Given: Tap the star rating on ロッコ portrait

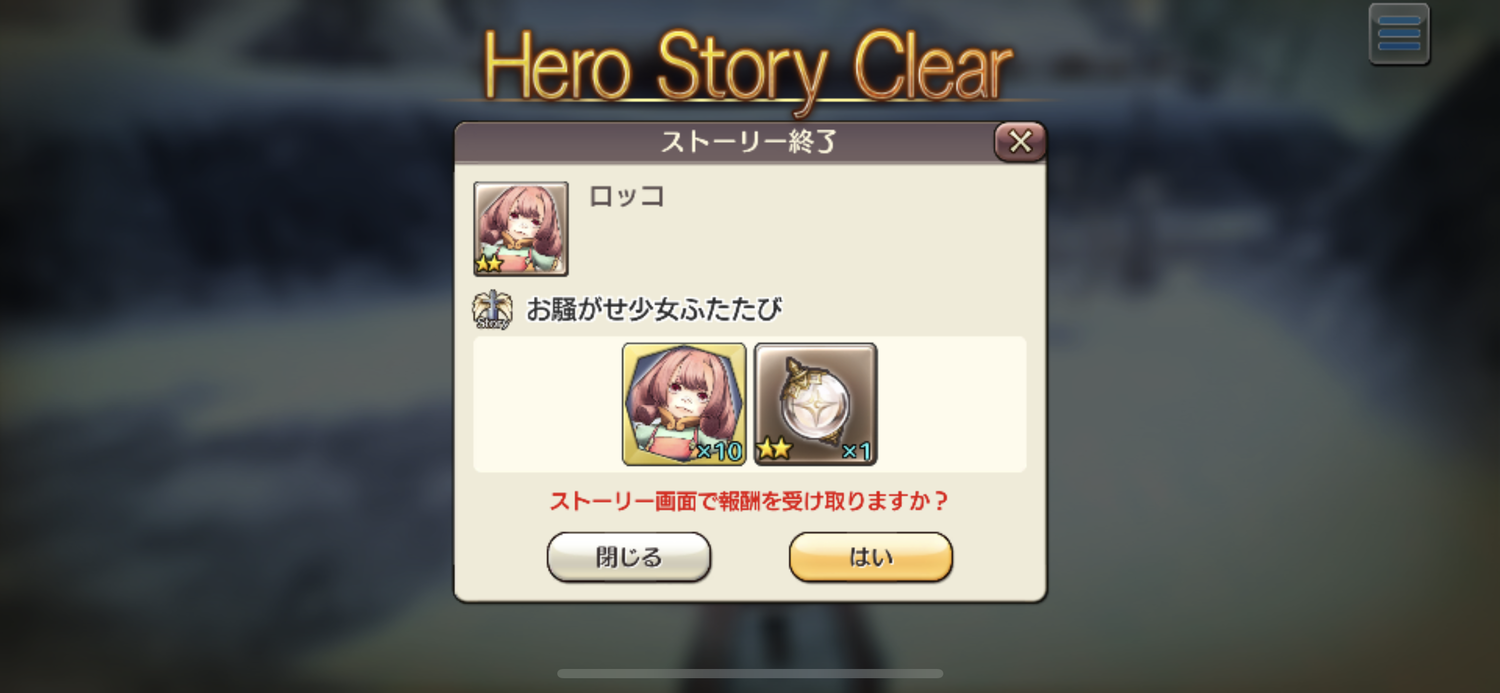Looking at the screenshot, I should tap(490, 264).
